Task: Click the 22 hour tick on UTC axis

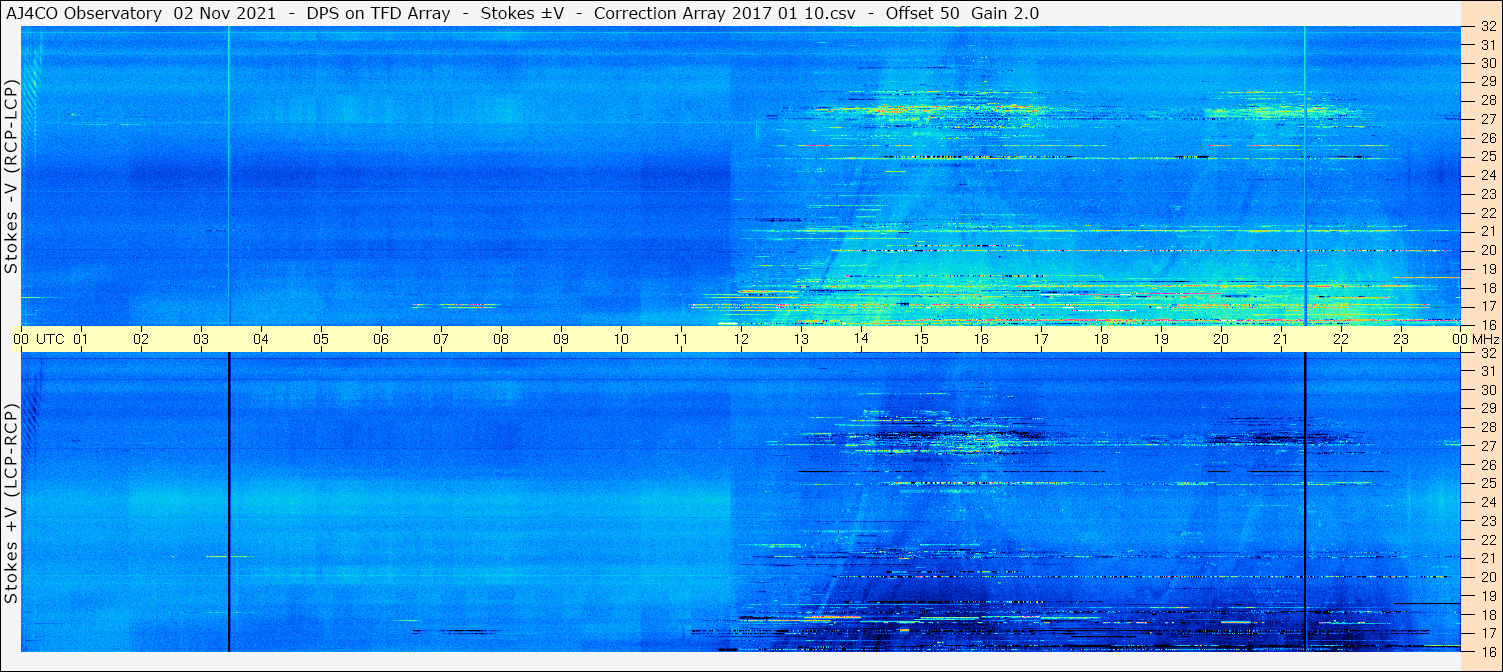Action: tap(1341, 339)
